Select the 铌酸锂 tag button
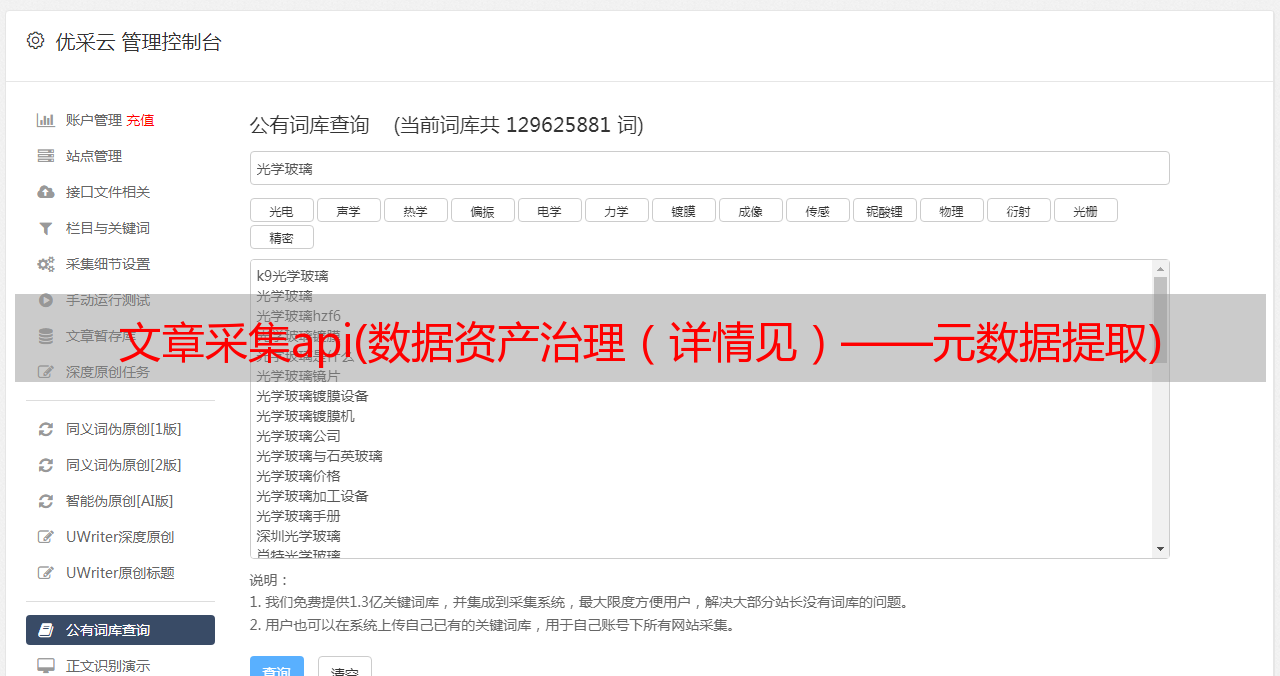Viewport: 1280px width, 676px height. click(884, 210)
